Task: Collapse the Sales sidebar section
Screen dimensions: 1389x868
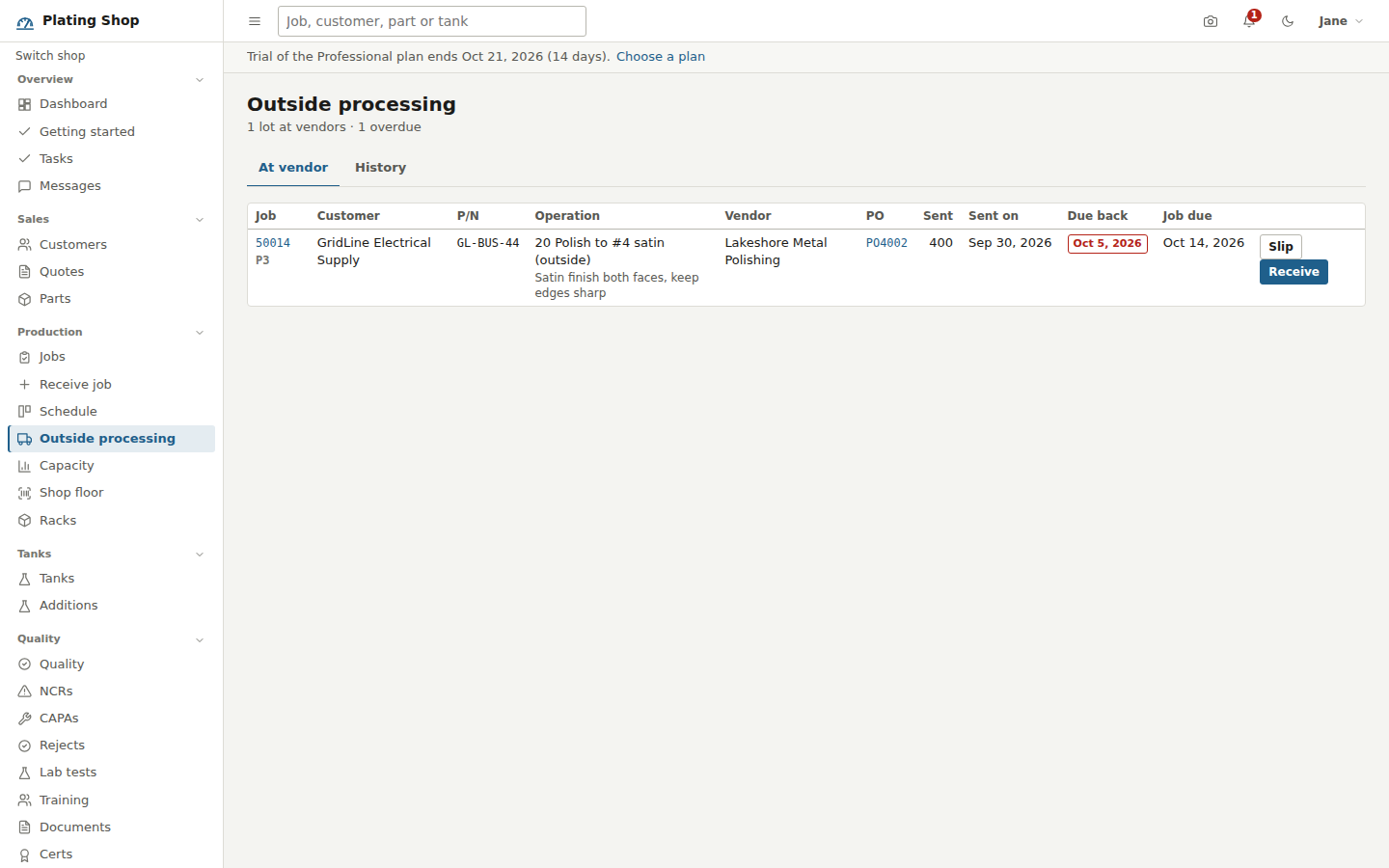Action: [x=111, y=220]
